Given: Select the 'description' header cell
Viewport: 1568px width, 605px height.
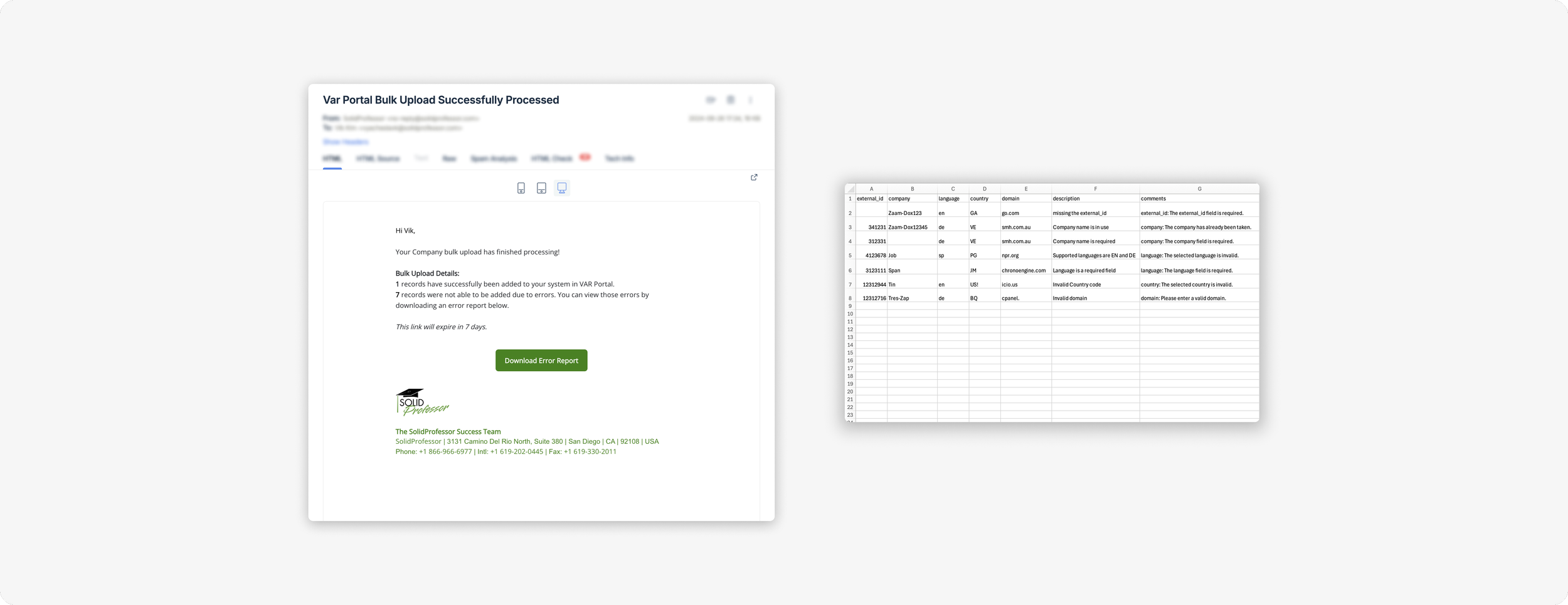Looking at the screenshot, I should tap(1096, 199).
